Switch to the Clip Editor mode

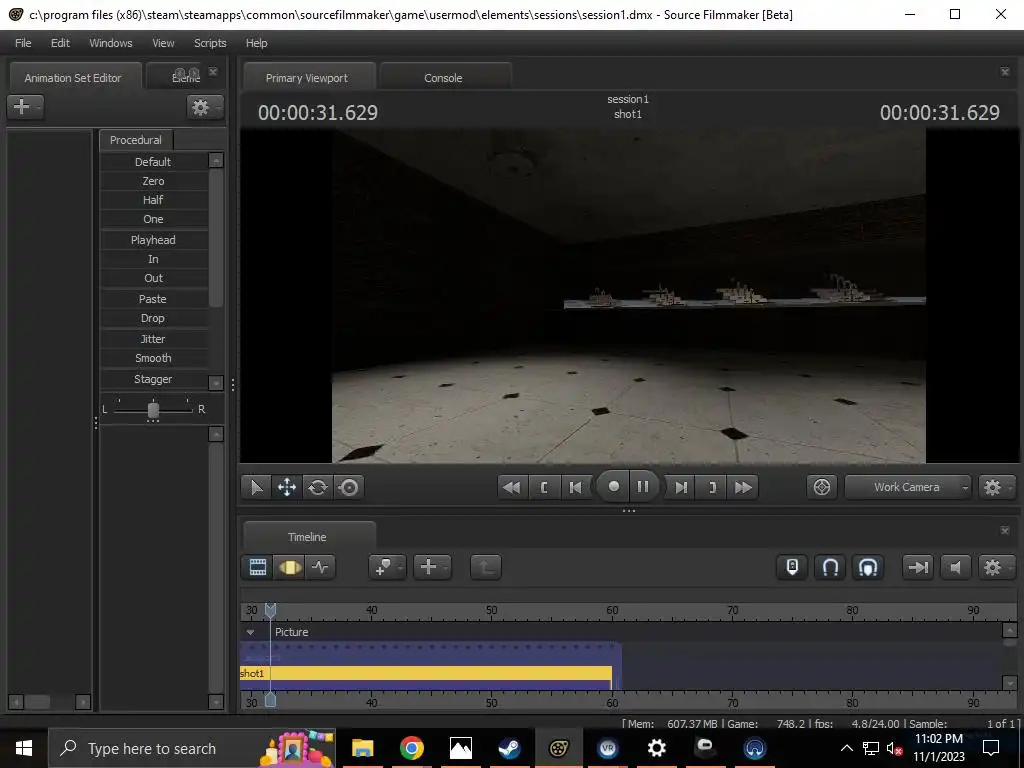click(258, 567)
